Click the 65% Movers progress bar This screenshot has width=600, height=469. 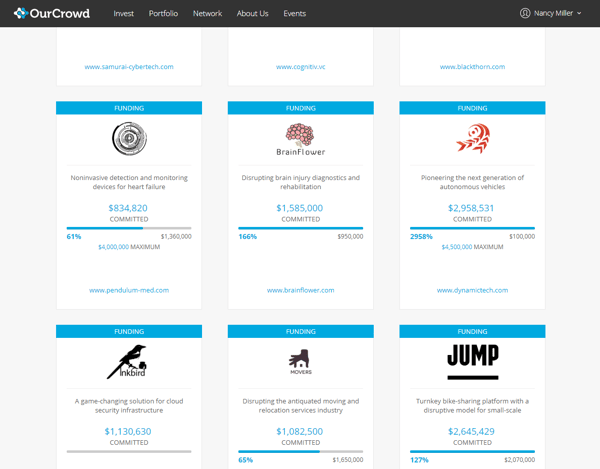(x=301, y=451)
